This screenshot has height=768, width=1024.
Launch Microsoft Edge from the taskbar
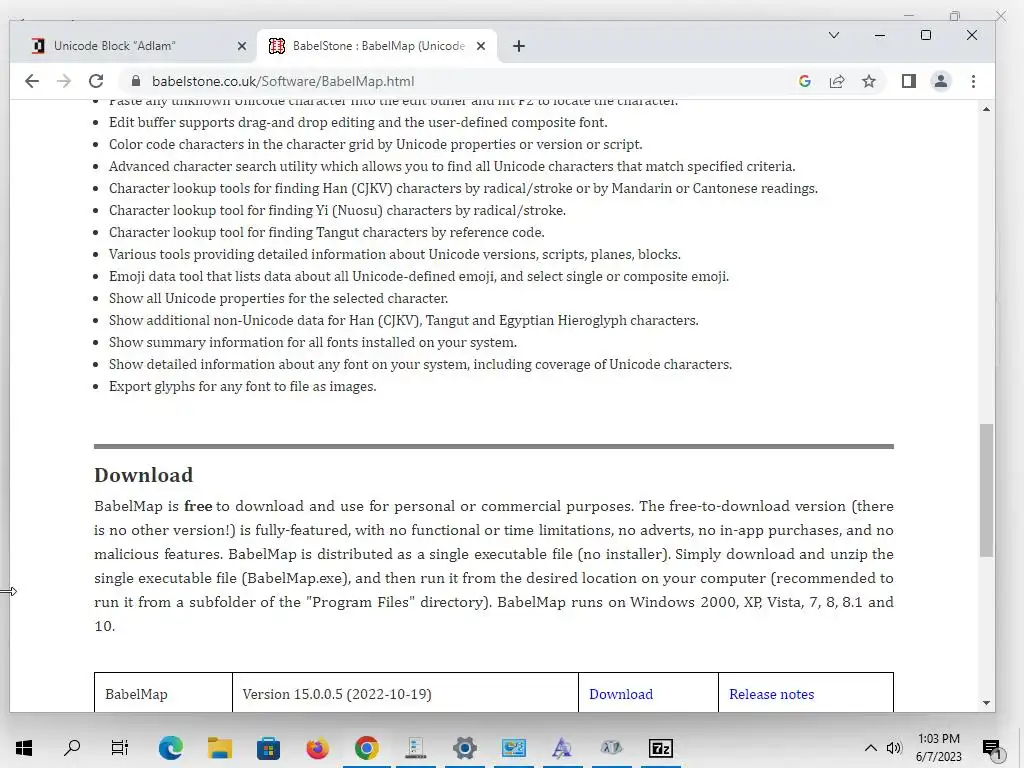[170, 748]
